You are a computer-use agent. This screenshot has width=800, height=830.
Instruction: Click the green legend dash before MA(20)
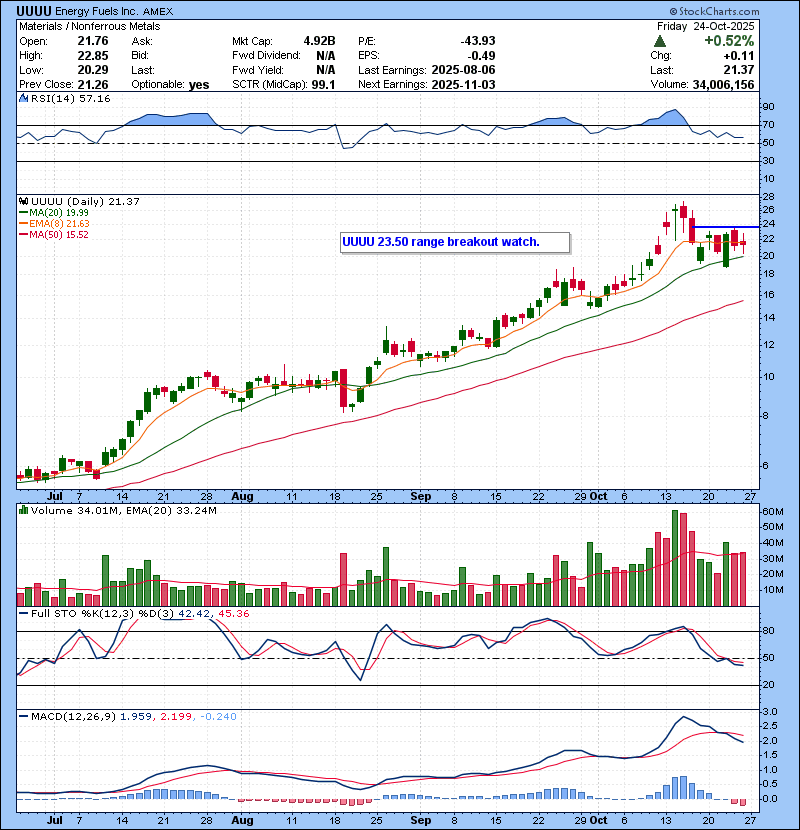(23, 213)
